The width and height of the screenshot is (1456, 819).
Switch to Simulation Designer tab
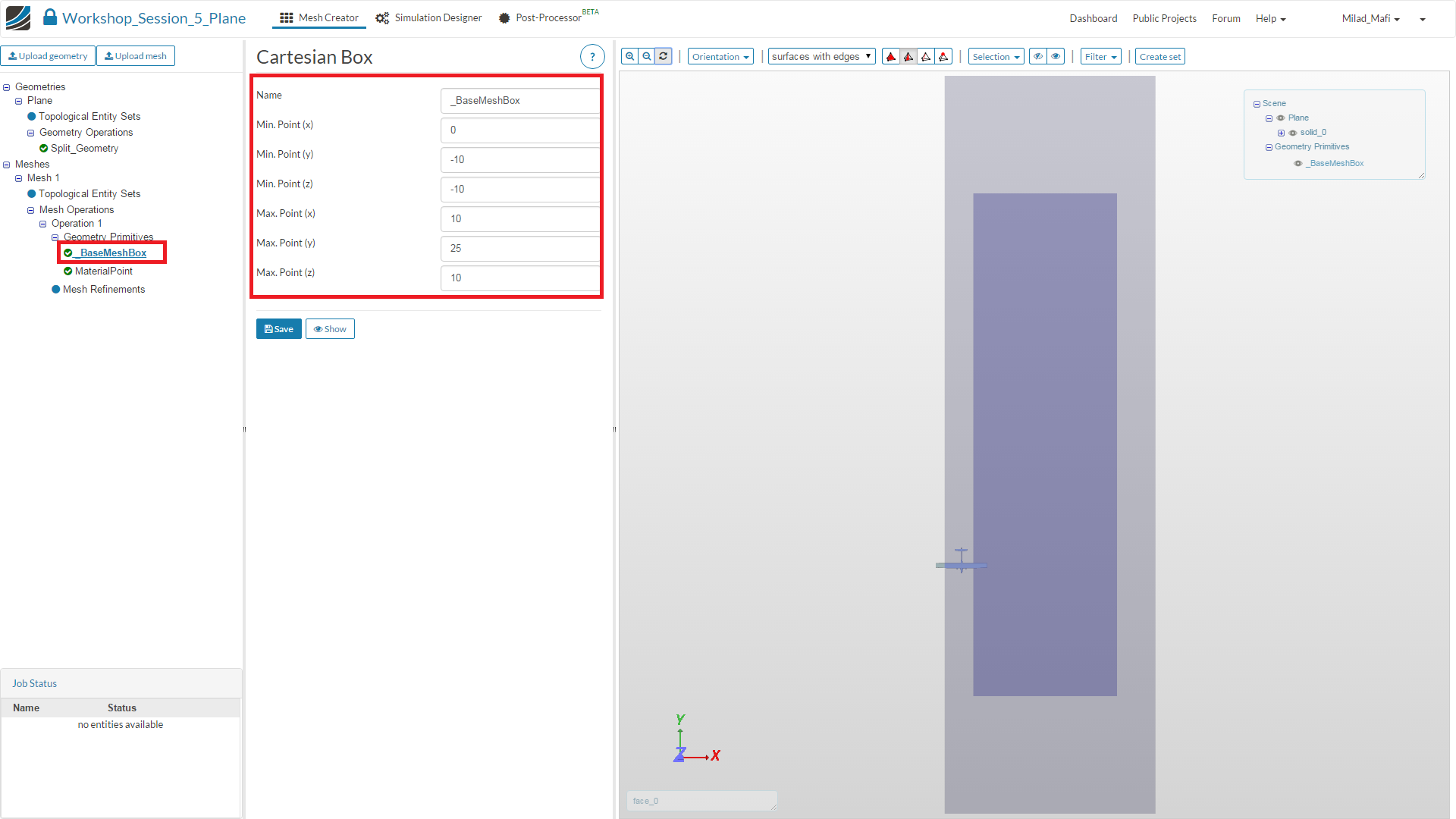428,18
